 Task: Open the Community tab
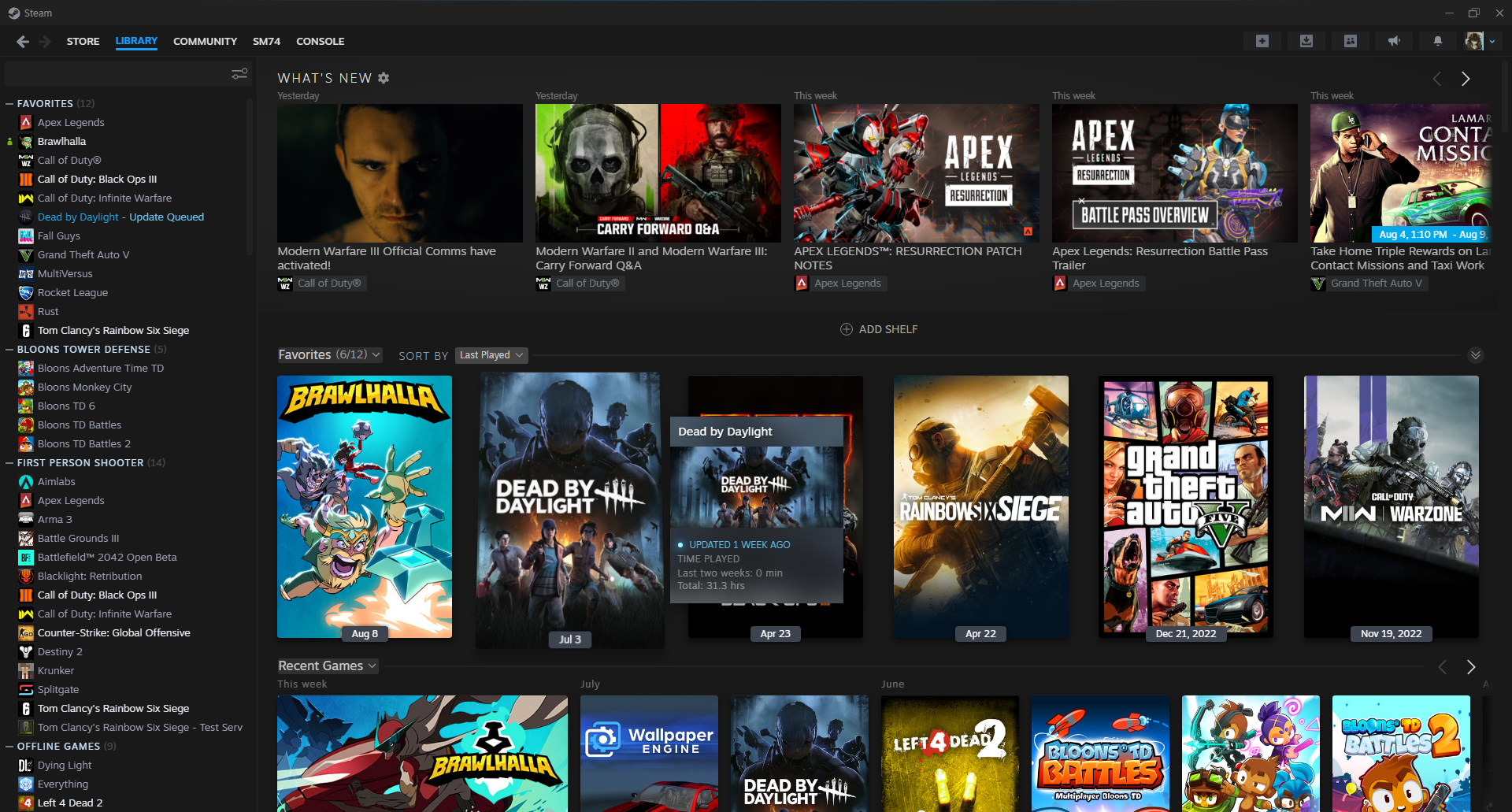[x=205, y=41]
